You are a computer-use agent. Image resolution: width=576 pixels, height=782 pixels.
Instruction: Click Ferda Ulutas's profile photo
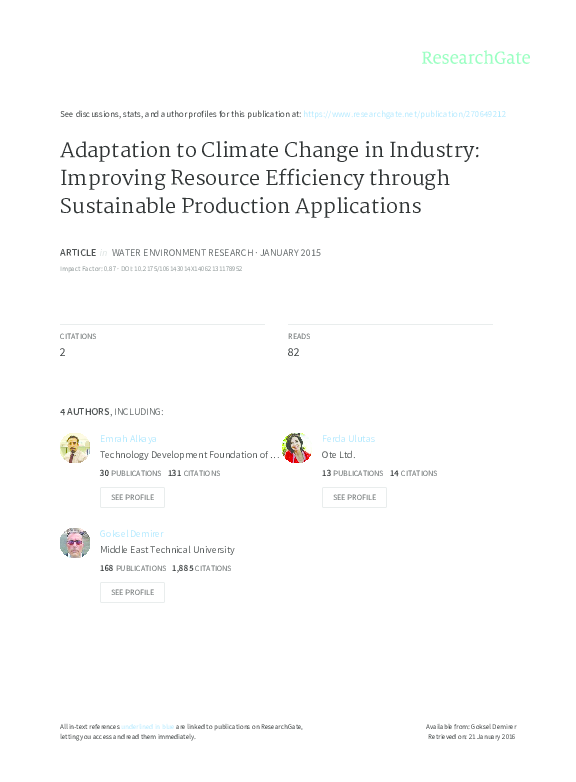point(297,448)
